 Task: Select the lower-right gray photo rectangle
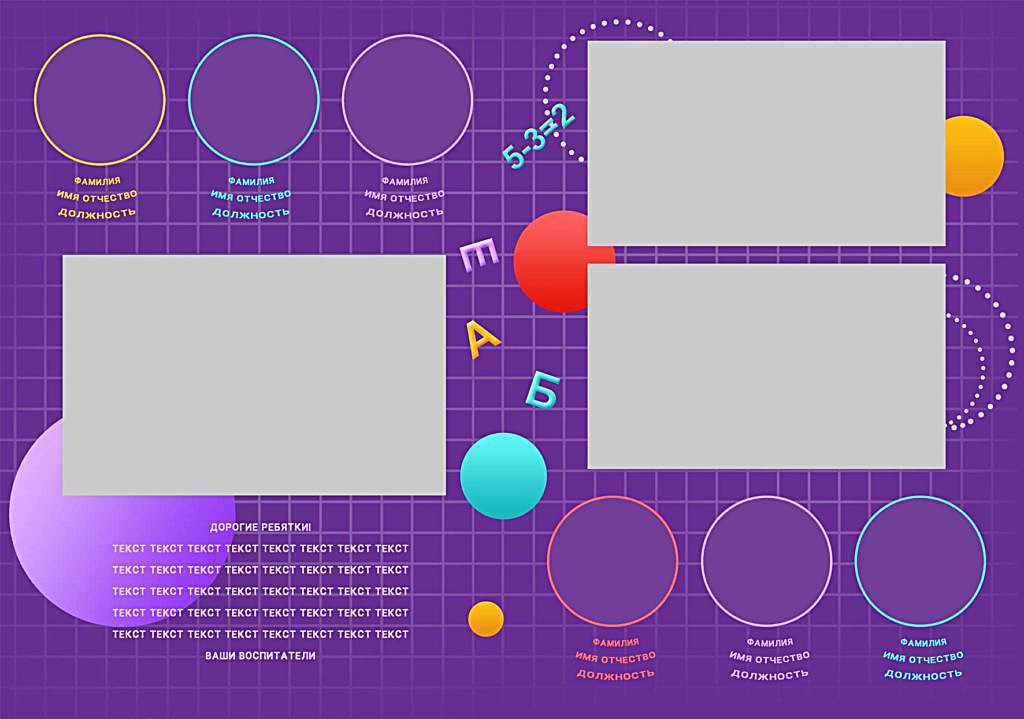coord(766,366)
